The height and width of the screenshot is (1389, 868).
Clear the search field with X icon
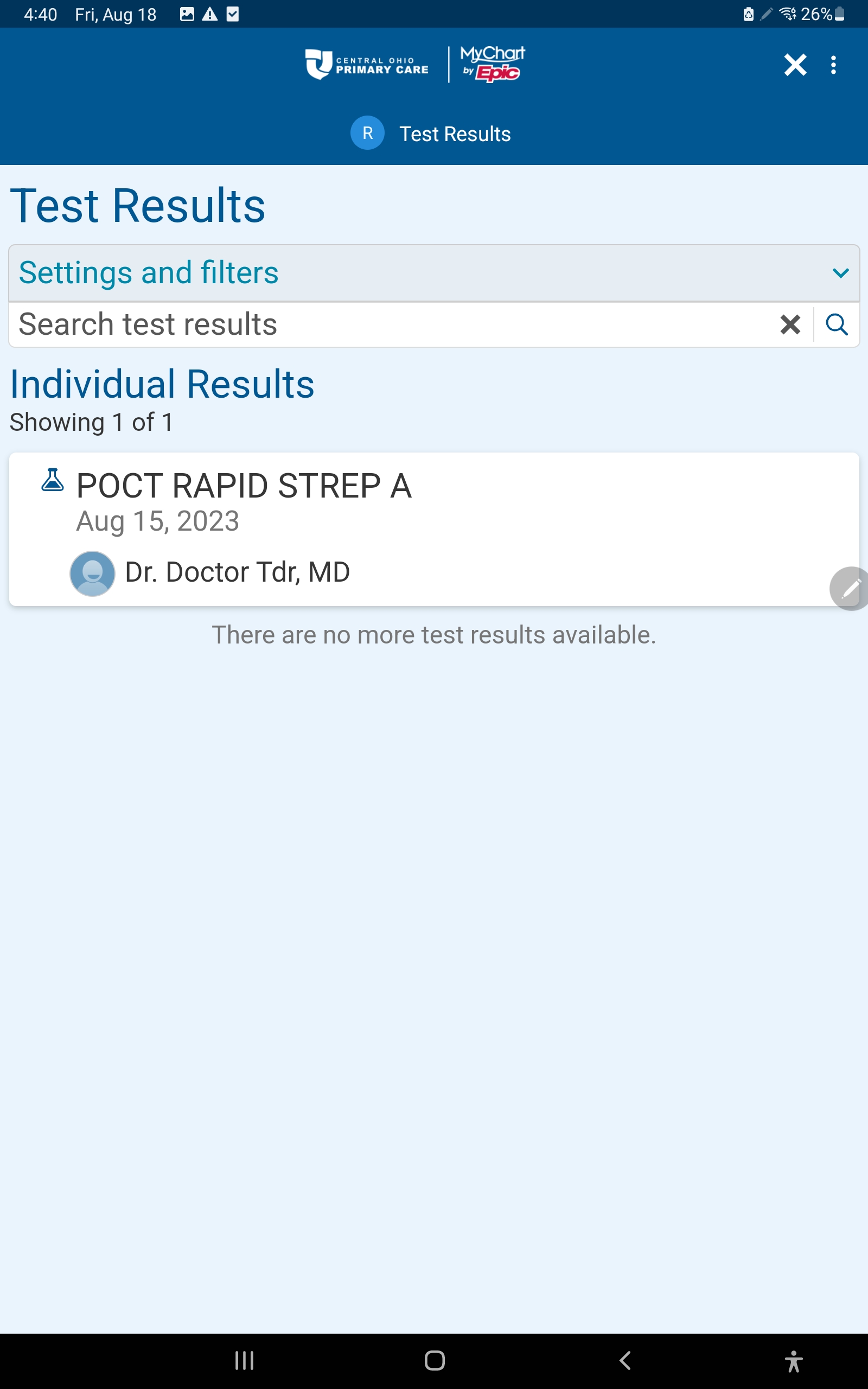tap(790, 324)
